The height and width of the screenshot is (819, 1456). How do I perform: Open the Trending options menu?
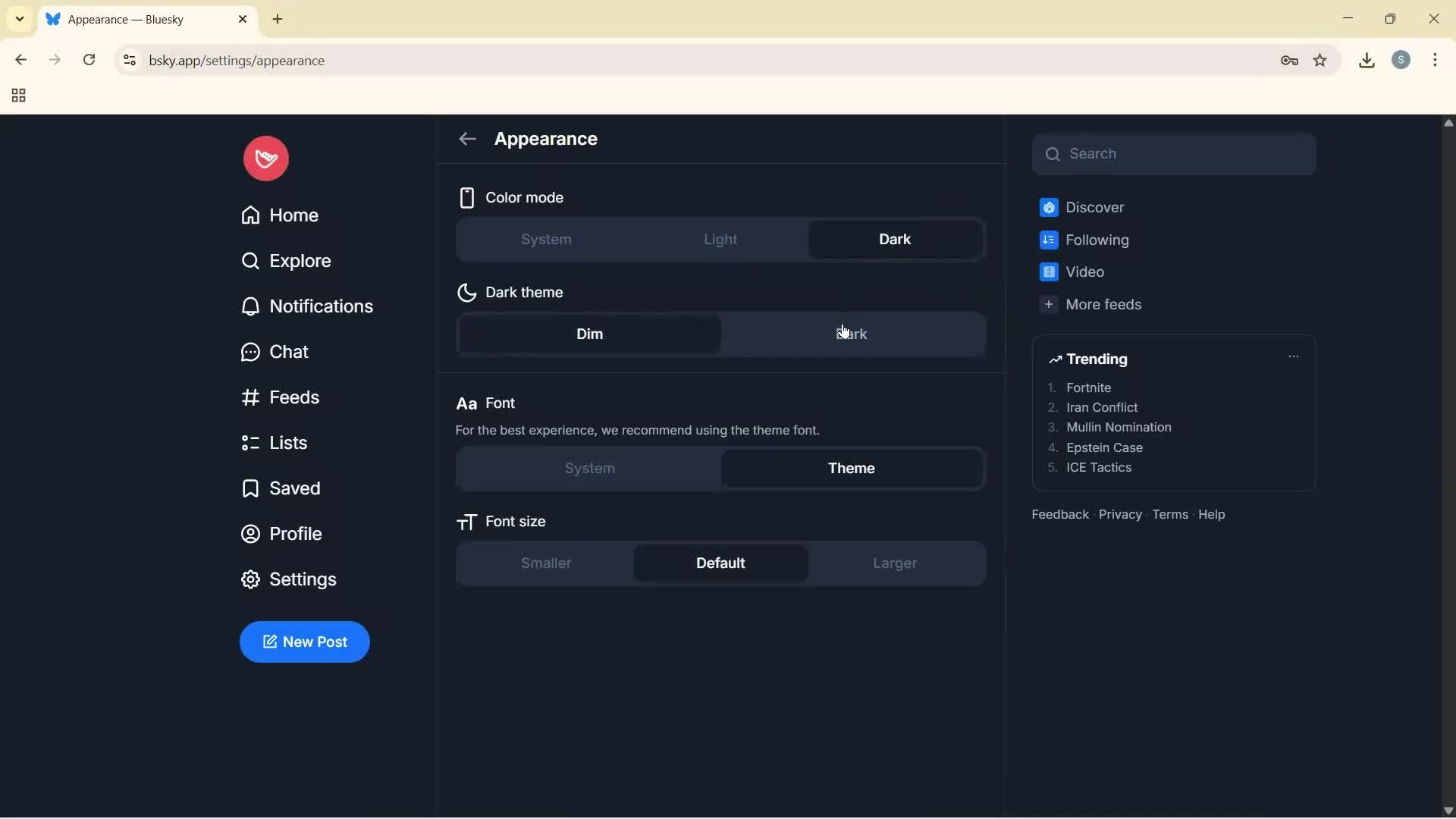coord(1293,356)
